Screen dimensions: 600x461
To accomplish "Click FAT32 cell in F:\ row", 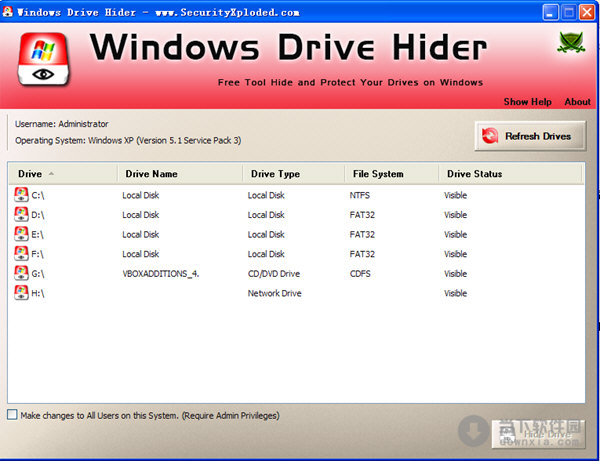I will pyautogui.click(x=362, y=254).
